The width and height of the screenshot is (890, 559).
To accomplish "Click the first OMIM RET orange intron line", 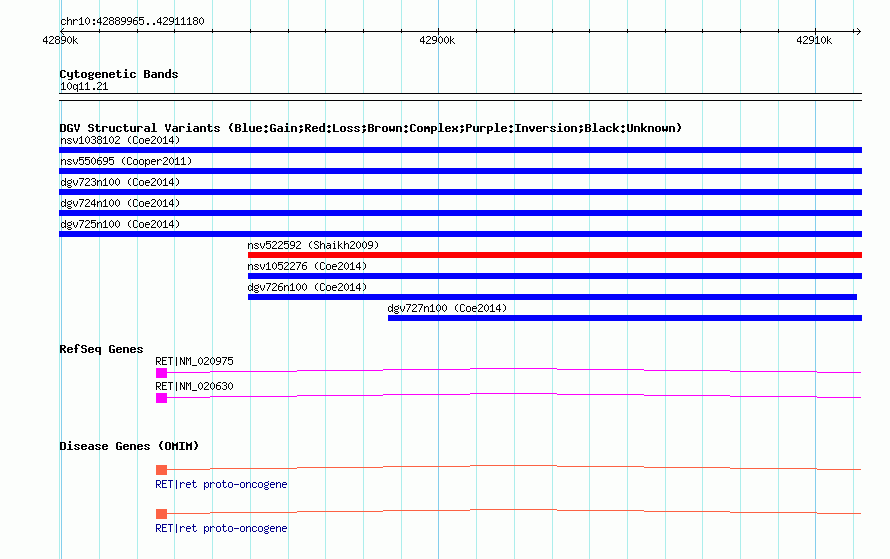I will point(514,468).
